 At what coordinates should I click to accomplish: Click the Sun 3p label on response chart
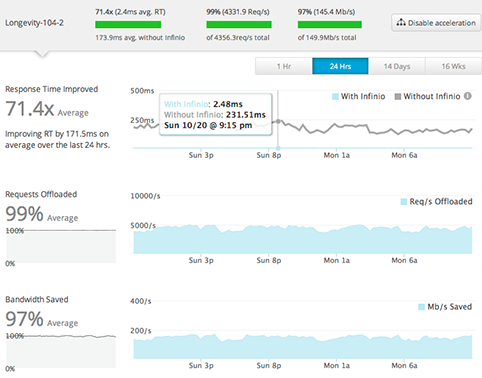tap(201, 155)
